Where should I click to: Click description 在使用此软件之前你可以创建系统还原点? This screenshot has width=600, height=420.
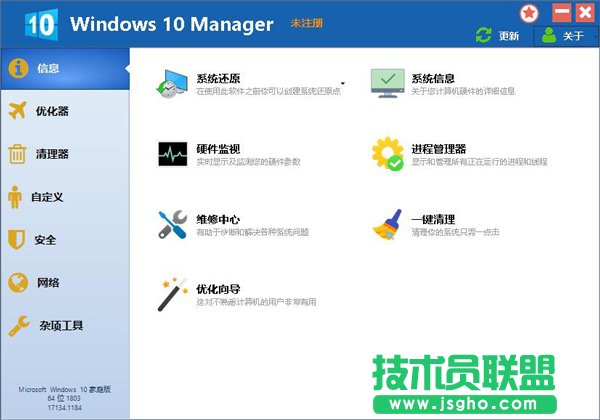click(268, 91)
